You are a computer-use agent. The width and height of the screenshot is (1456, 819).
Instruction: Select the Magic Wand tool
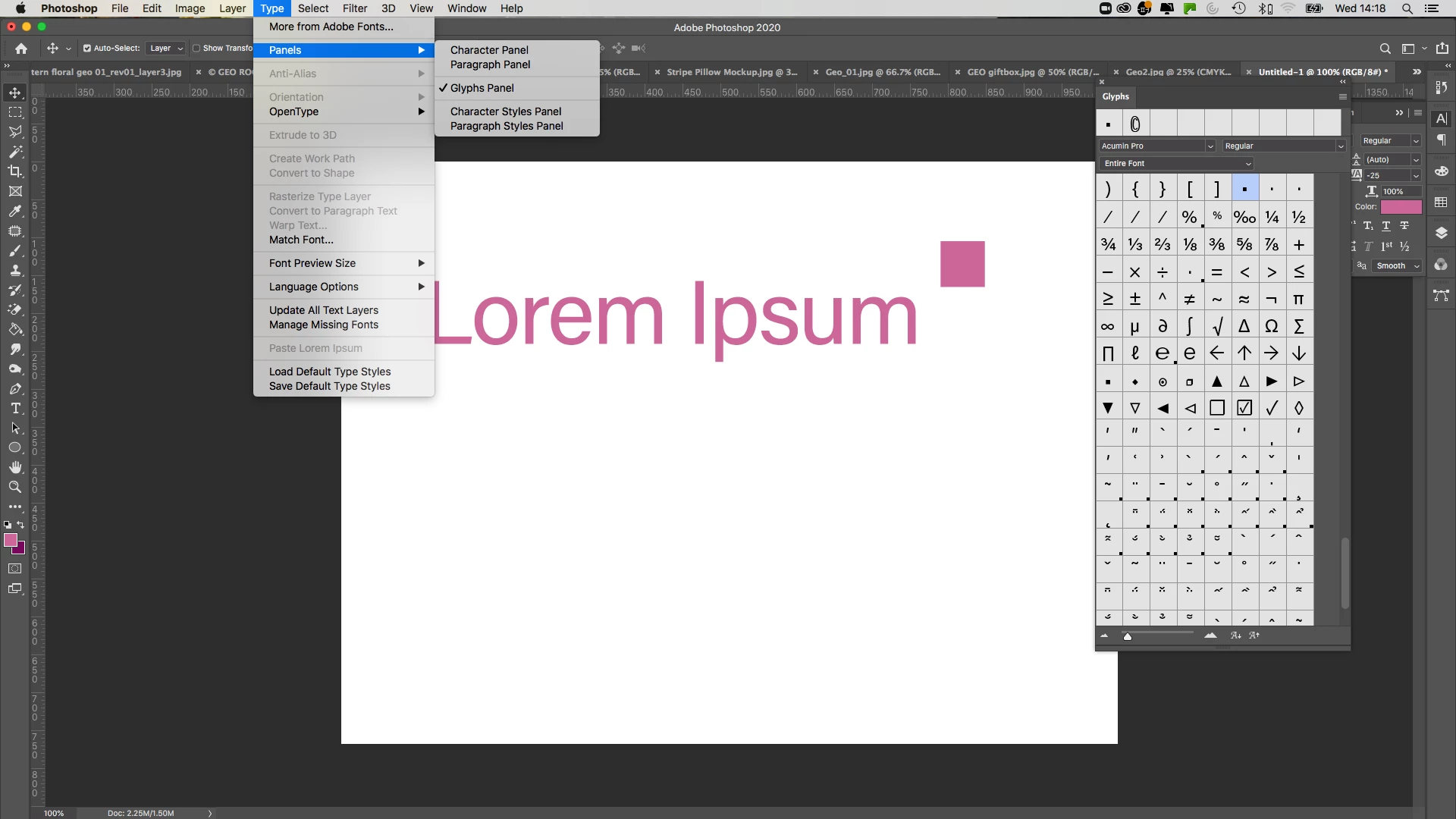[14, 152]
